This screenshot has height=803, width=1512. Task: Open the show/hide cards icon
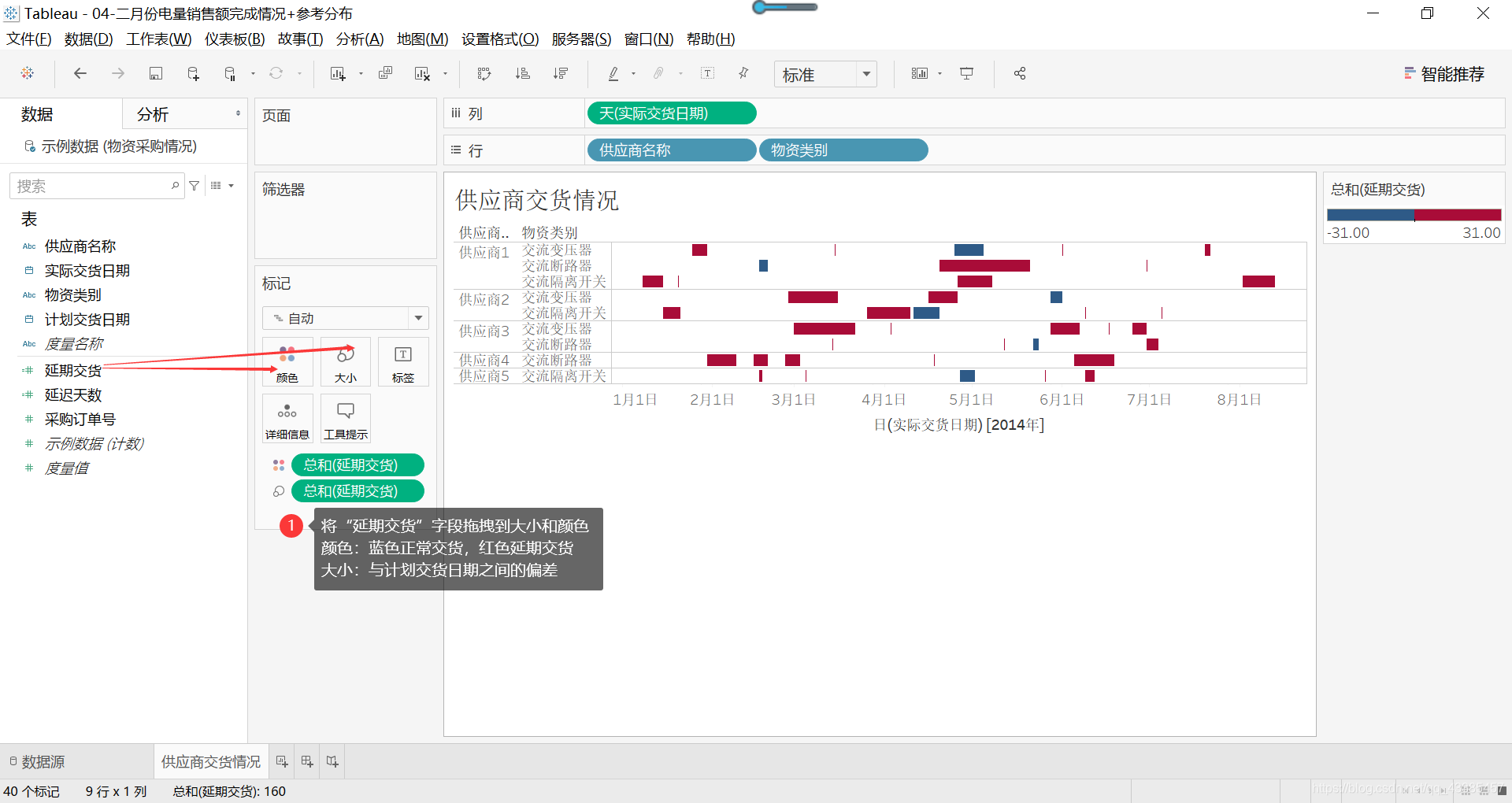coord(919,73)
